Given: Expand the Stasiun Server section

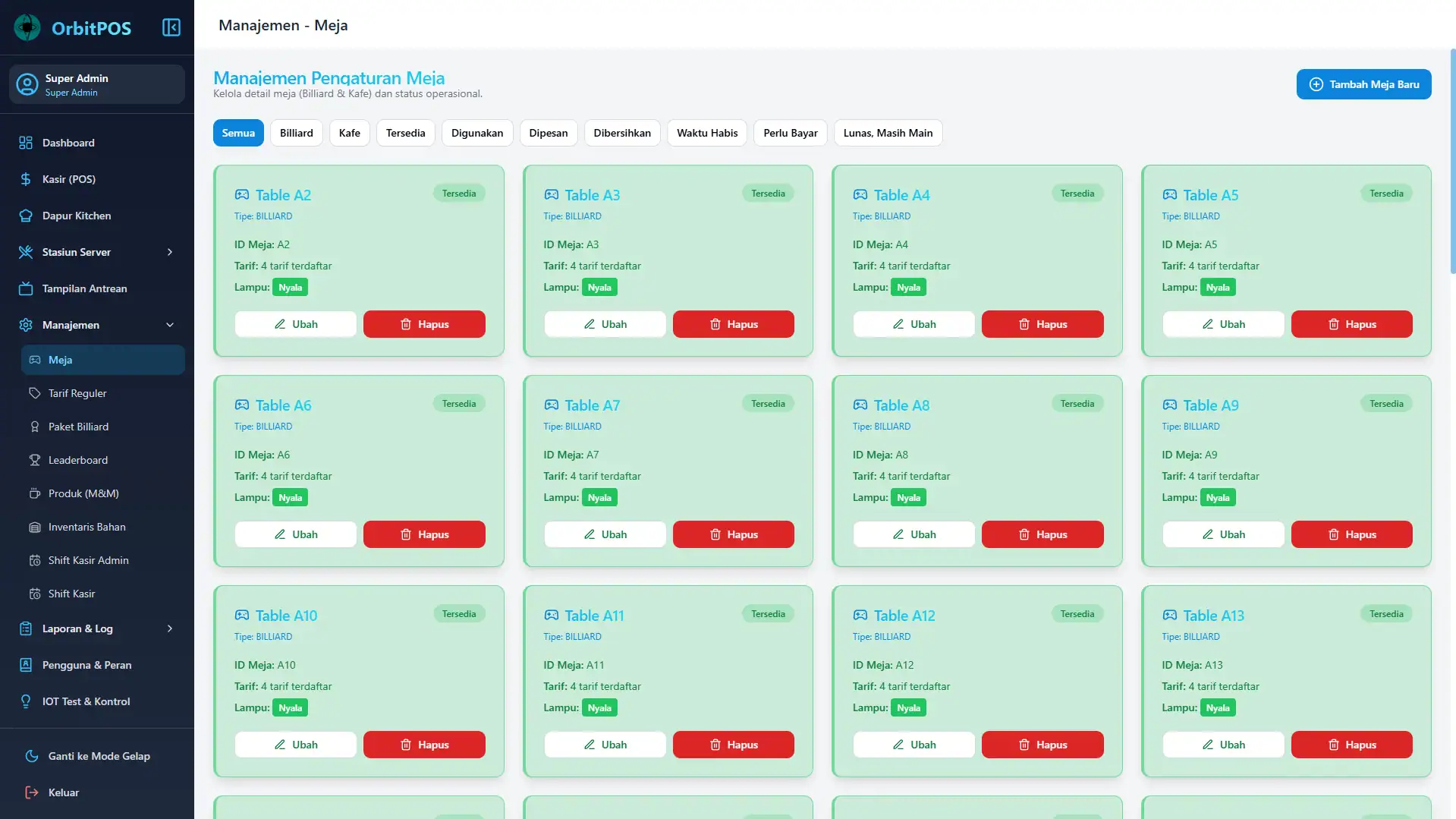Looking at the screenshot, I should click(x=168, y=252).
